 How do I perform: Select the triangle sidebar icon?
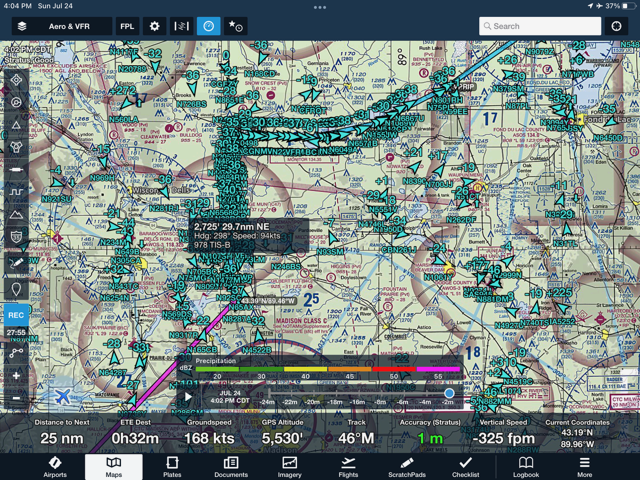coord(16,124)
